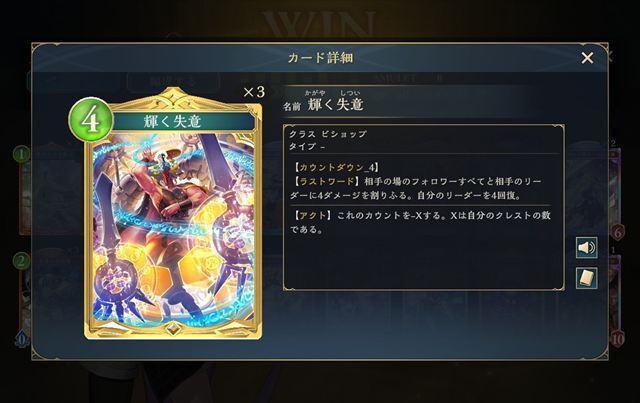Click the 輝く失意 card artwork

(x=173, y=227)
